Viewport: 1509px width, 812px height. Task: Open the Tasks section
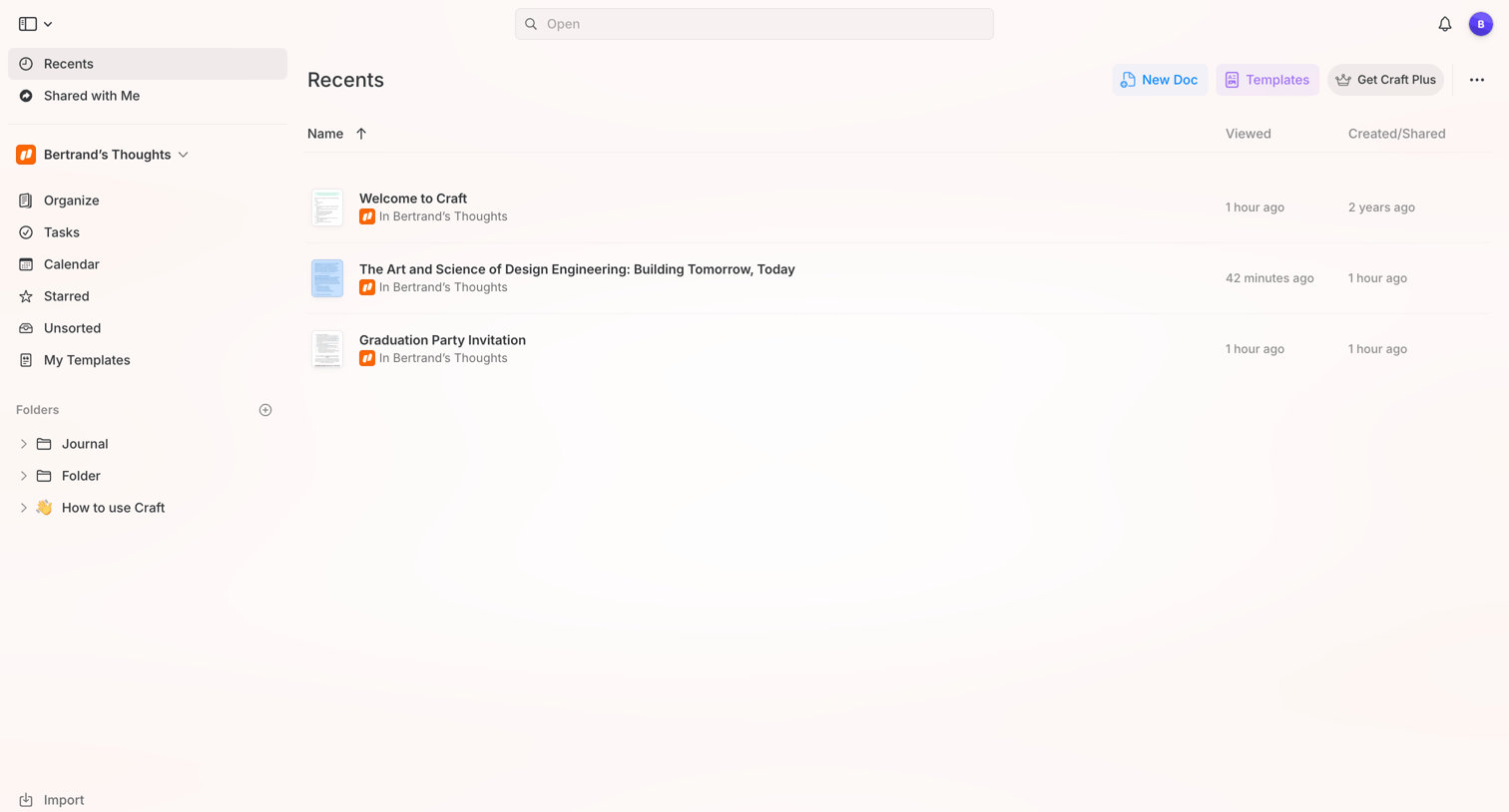tap(148, 232)
